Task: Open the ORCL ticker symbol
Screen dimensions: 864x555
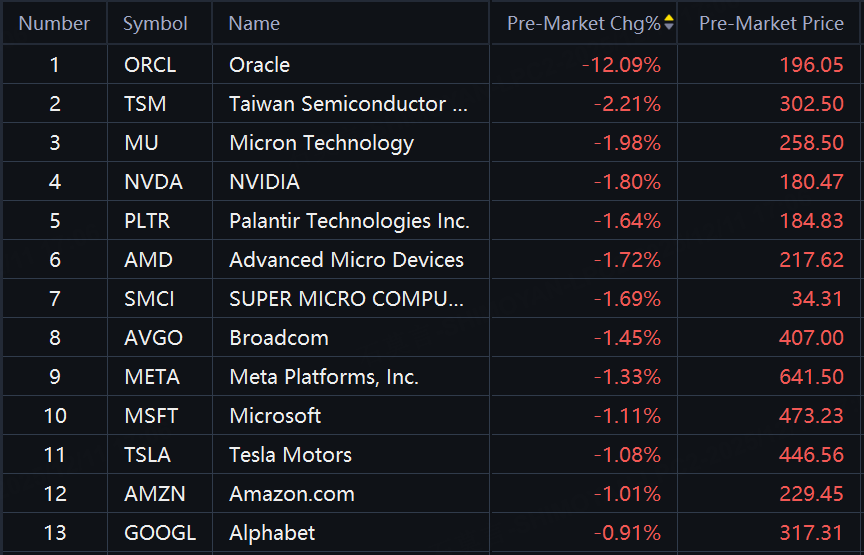Action: (x=150, y=65)
